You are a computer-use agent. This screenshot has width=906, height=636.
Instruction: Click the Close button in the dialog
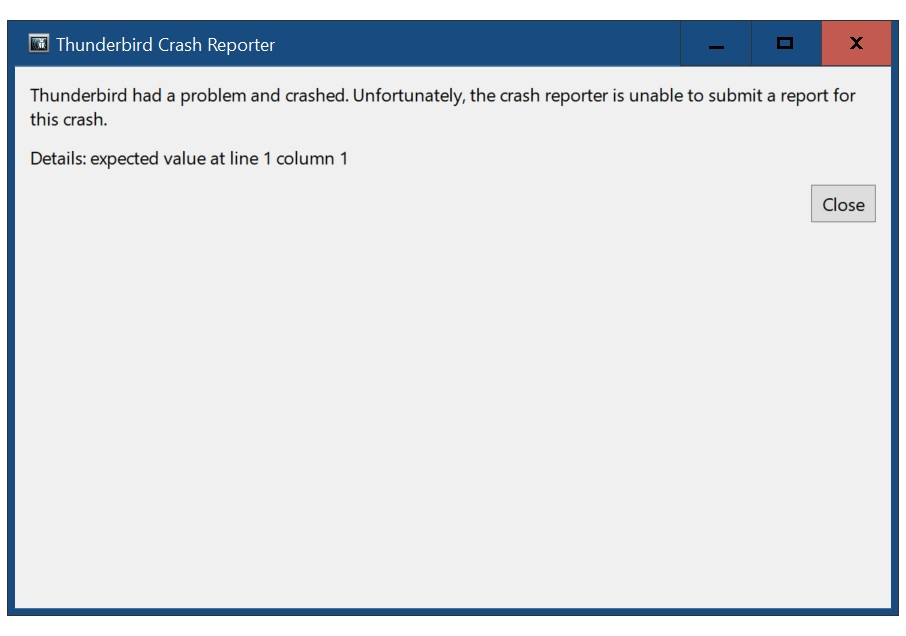[843, 204]
